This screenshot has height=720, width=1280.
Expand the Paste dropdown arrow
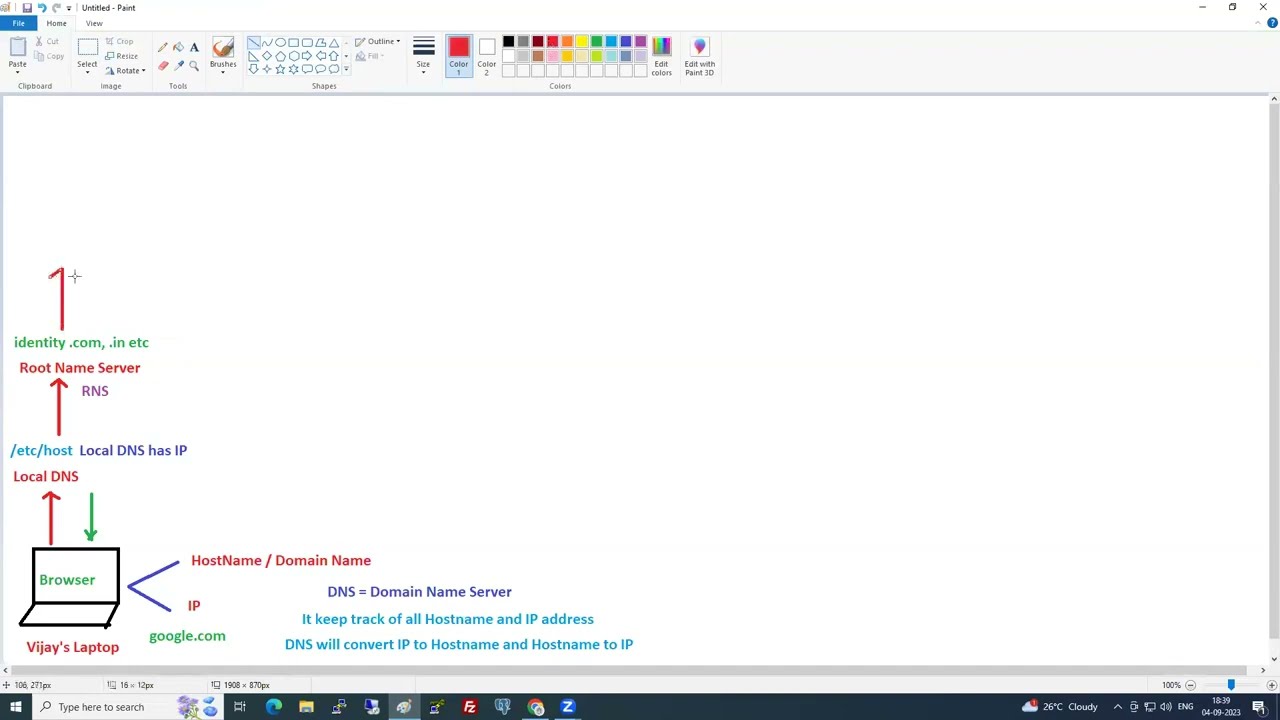coord(17,70)
